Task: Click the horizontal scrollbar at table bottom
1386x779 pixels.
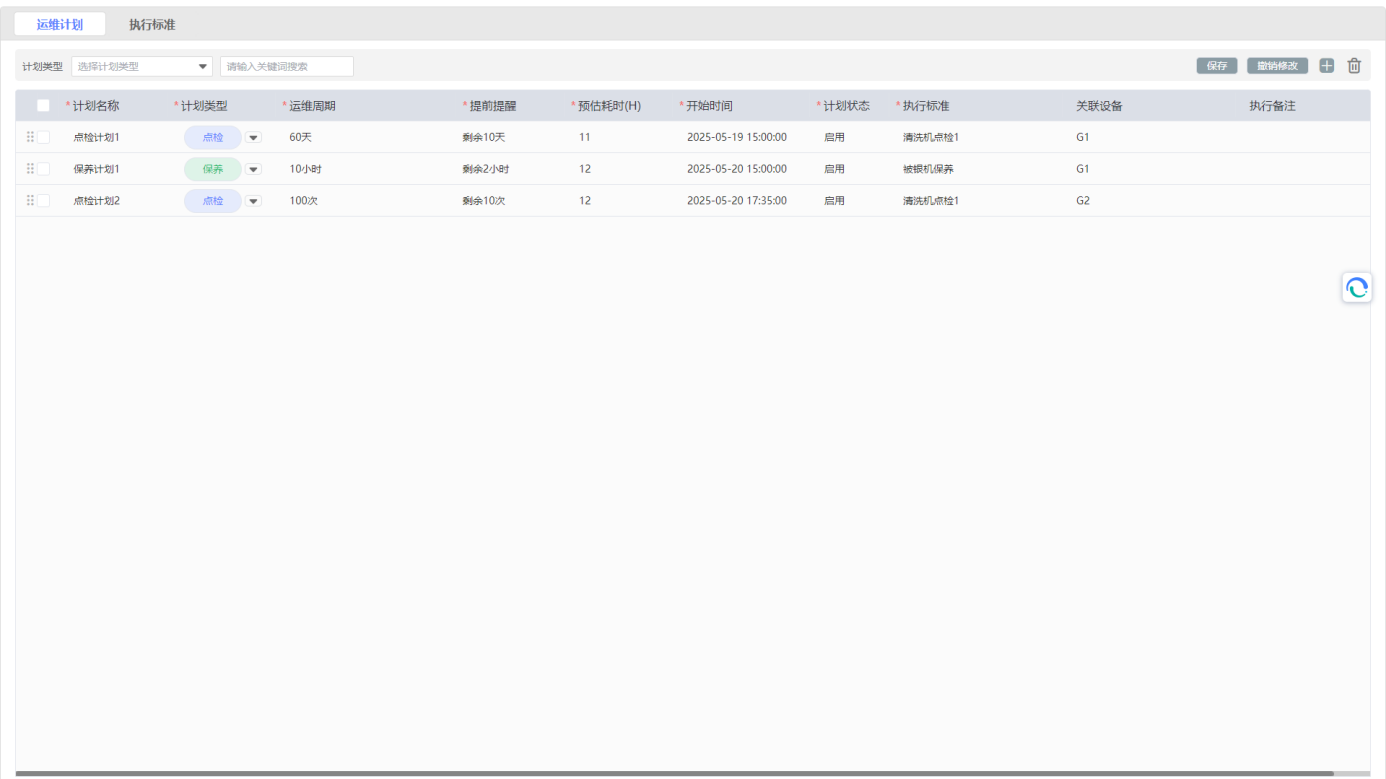Action: click(x=674, y=773)
